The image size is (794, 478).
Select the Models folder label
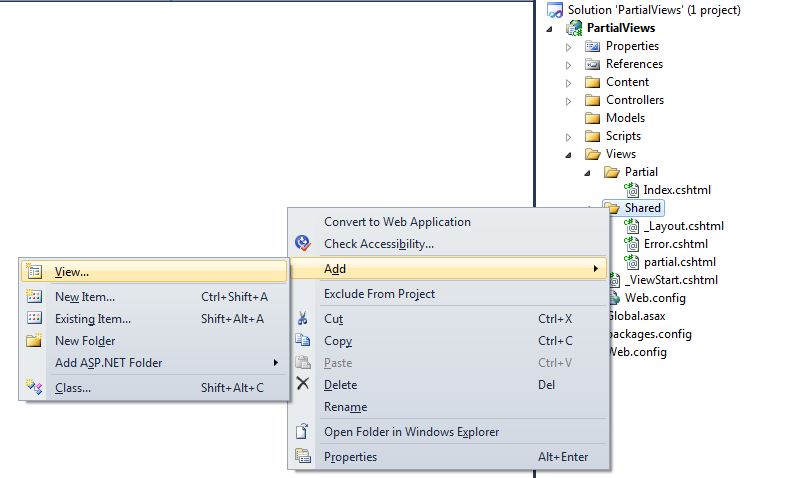click(x=625, y=118)
